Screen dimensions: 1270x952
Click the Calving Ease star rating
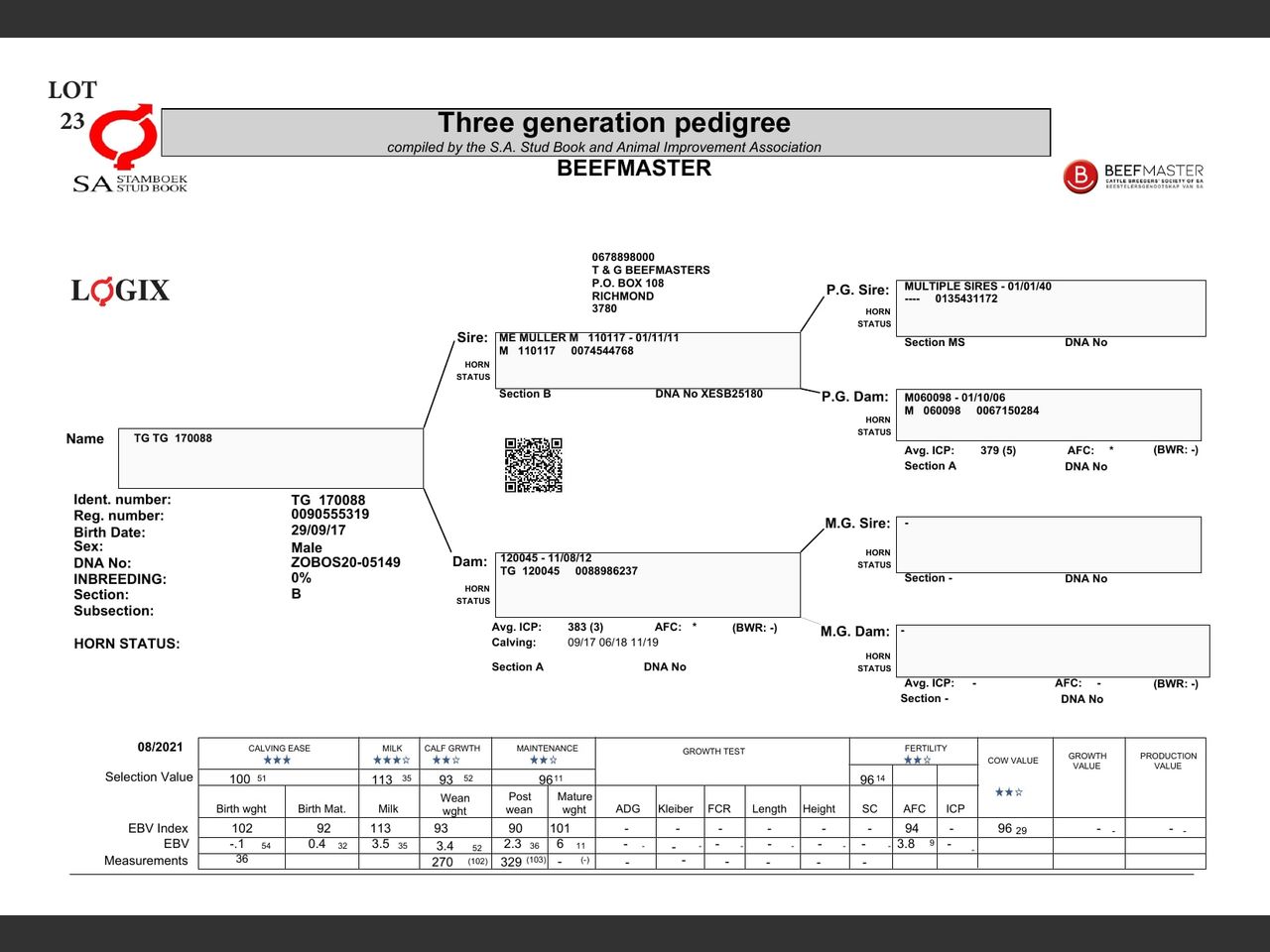(x=278, y=761)
